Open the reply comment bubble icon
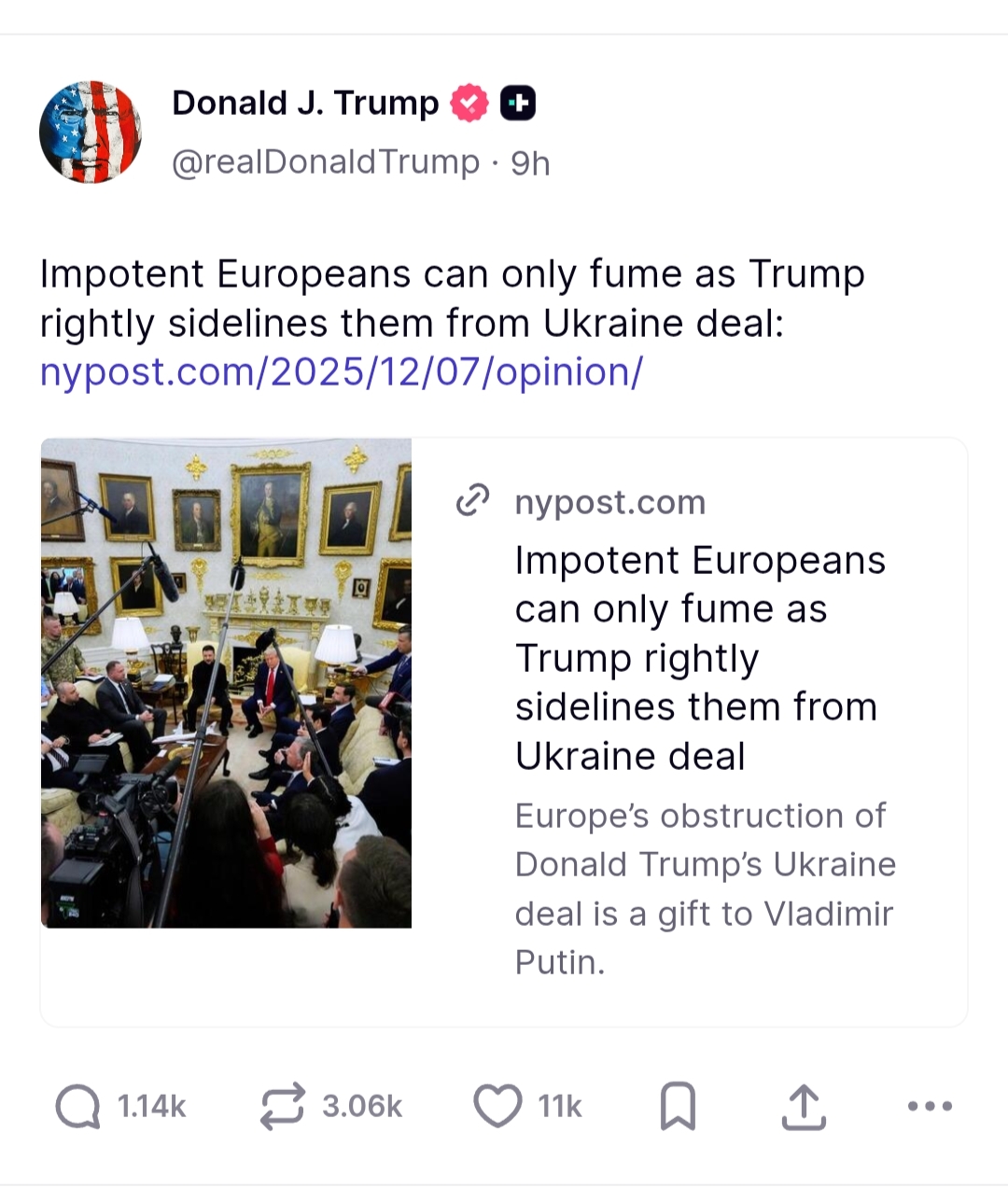 click(77, 1107)
